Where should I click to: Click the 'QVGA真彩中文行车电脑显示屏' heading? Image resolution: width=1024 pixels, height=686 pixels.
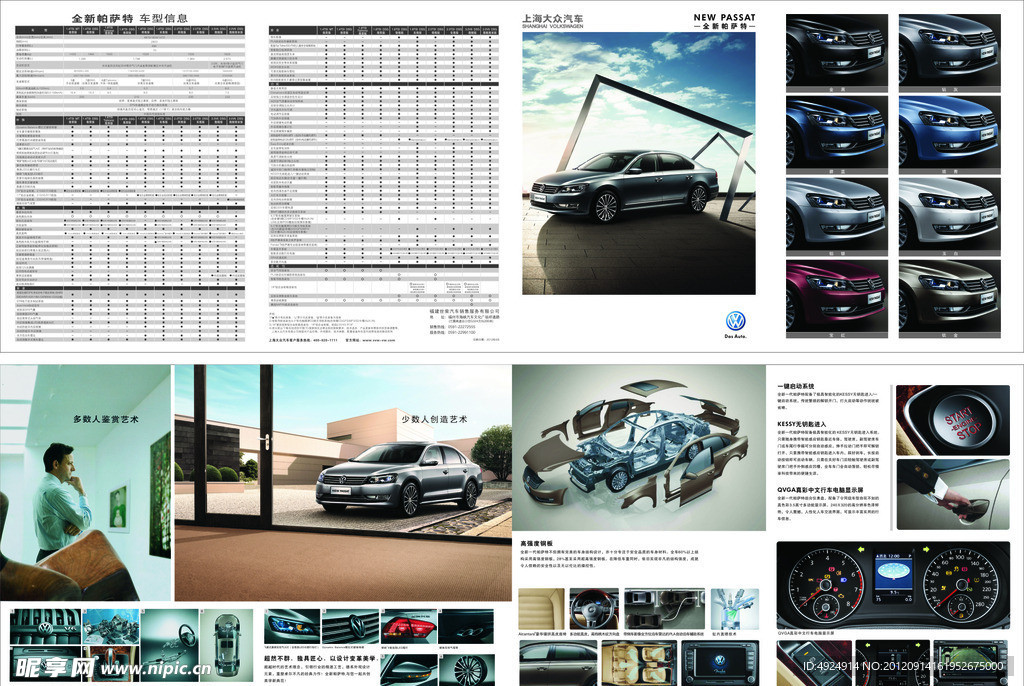tap(820, 489)
